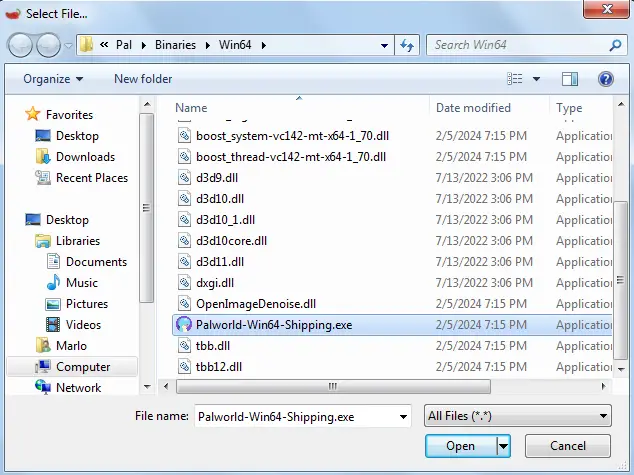634x475 pixels.
Task: Open the Music library
Action: tap(72, 283)
